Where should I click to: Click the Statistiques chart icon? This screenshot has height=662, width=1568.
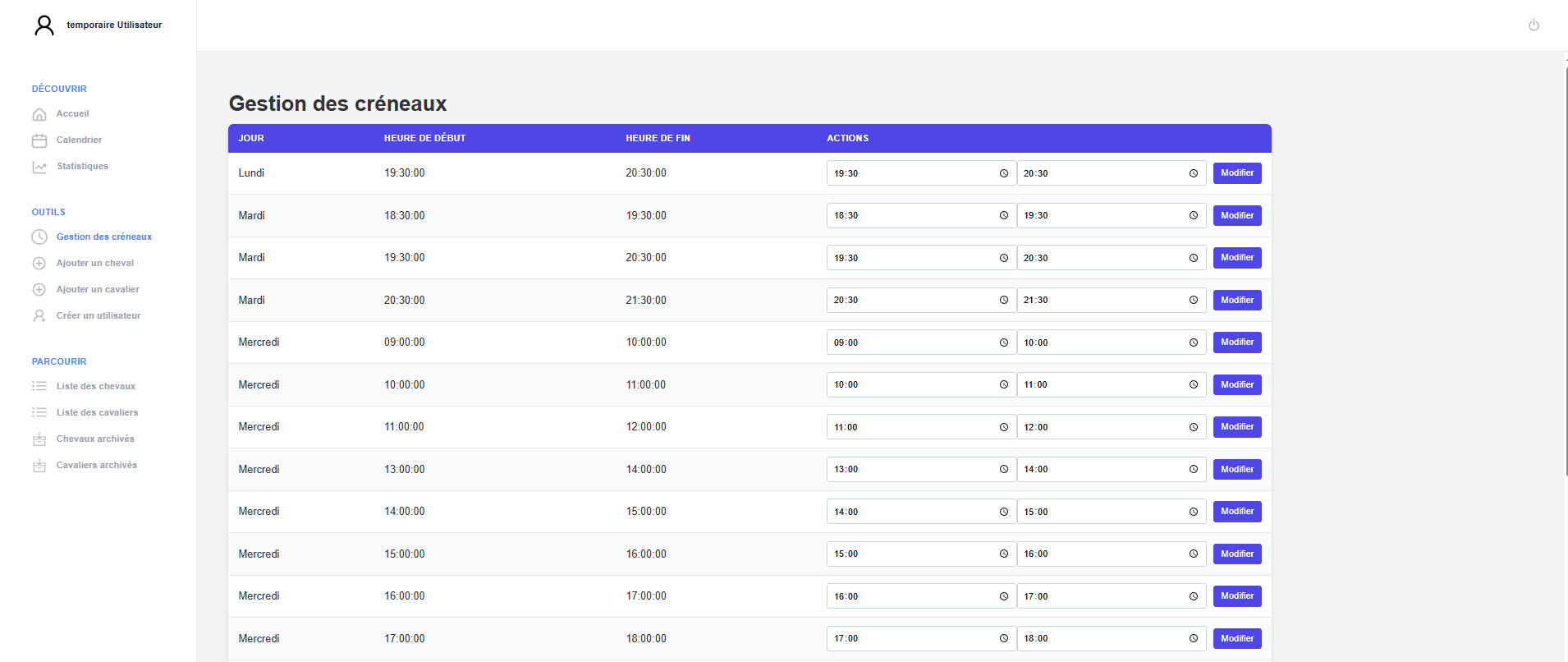click(x=39, y=167)
